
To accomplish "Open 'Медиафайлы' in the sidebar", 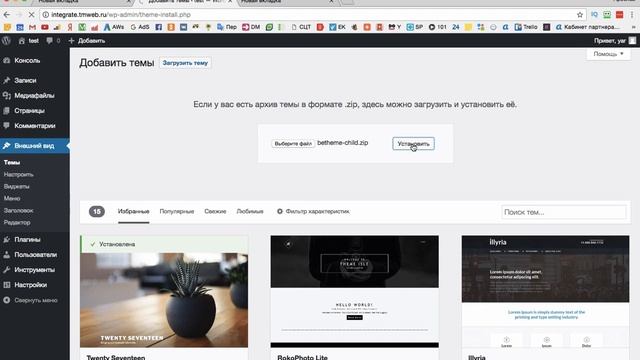I will (35, 96).
